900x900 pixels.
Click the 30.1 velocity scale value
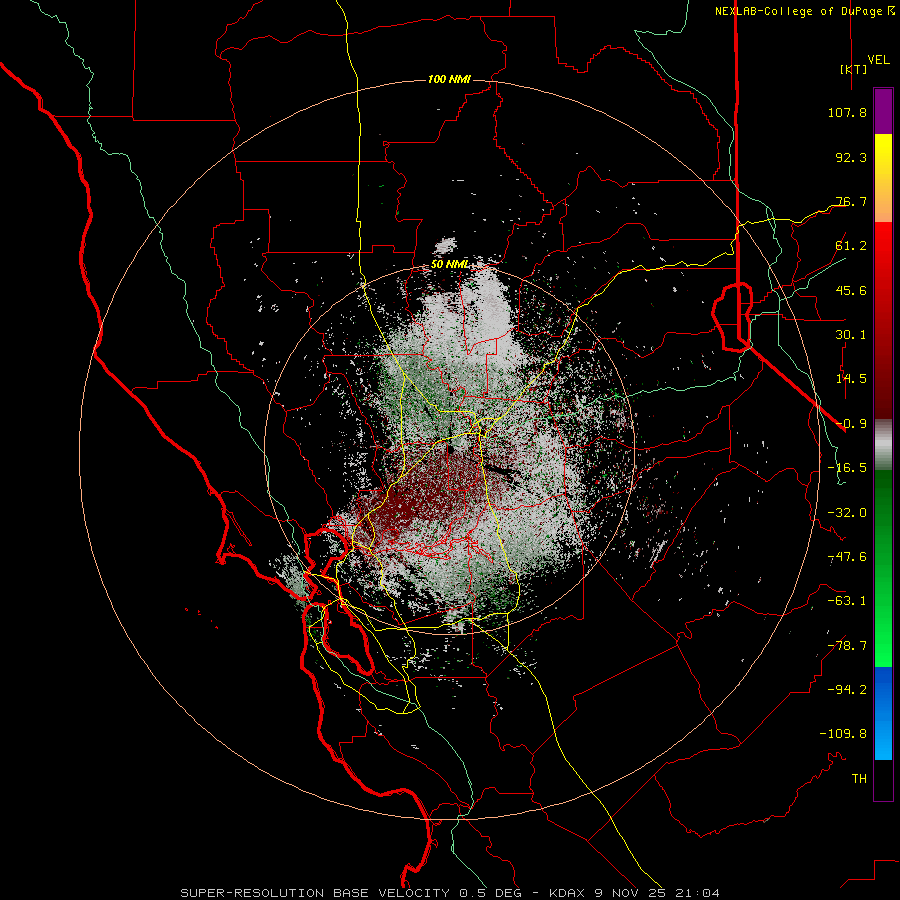tap(851, 335)
